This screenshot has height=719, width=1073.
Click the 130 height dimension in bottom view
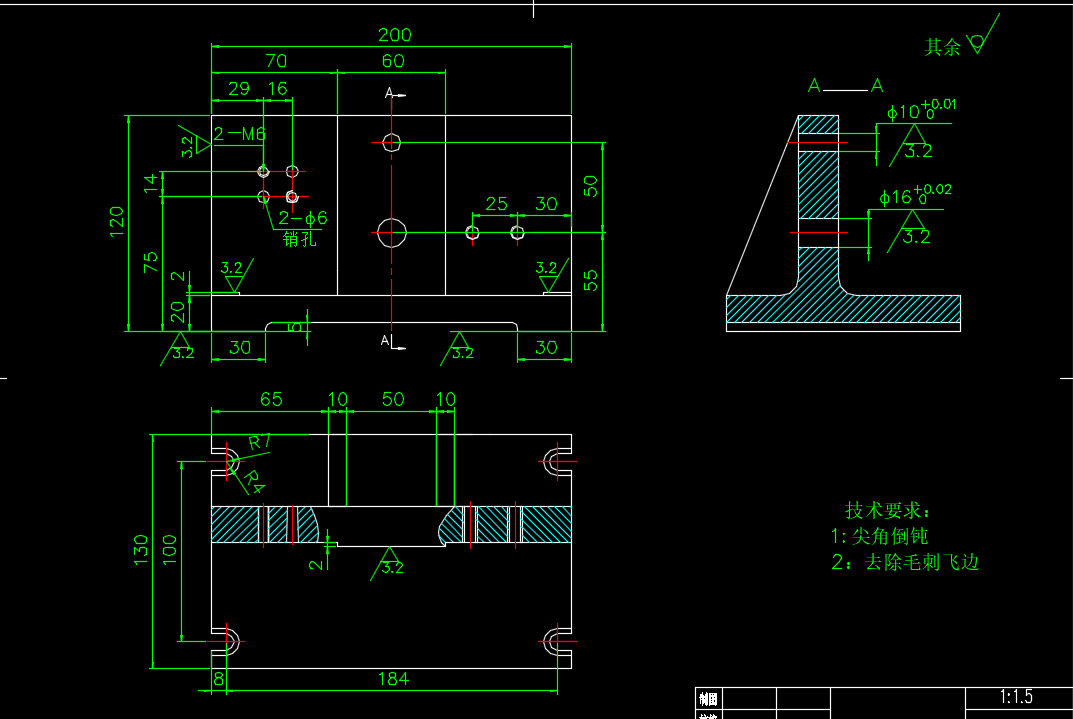141,550
